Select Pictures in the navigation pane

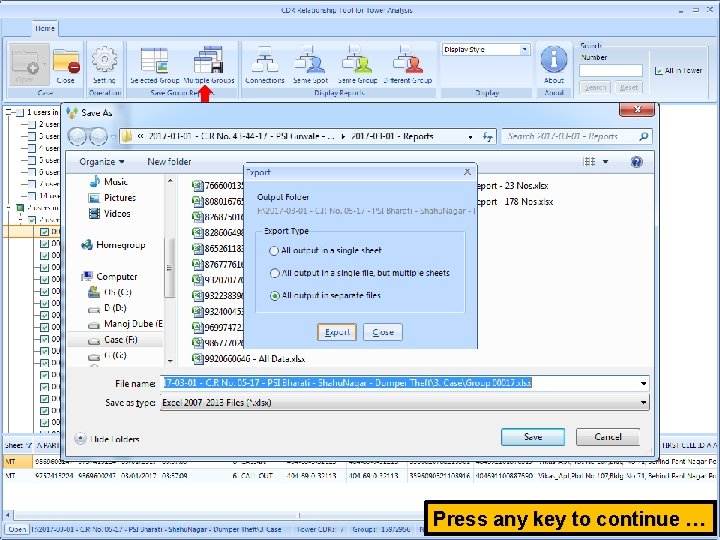(x=112, y=198)
